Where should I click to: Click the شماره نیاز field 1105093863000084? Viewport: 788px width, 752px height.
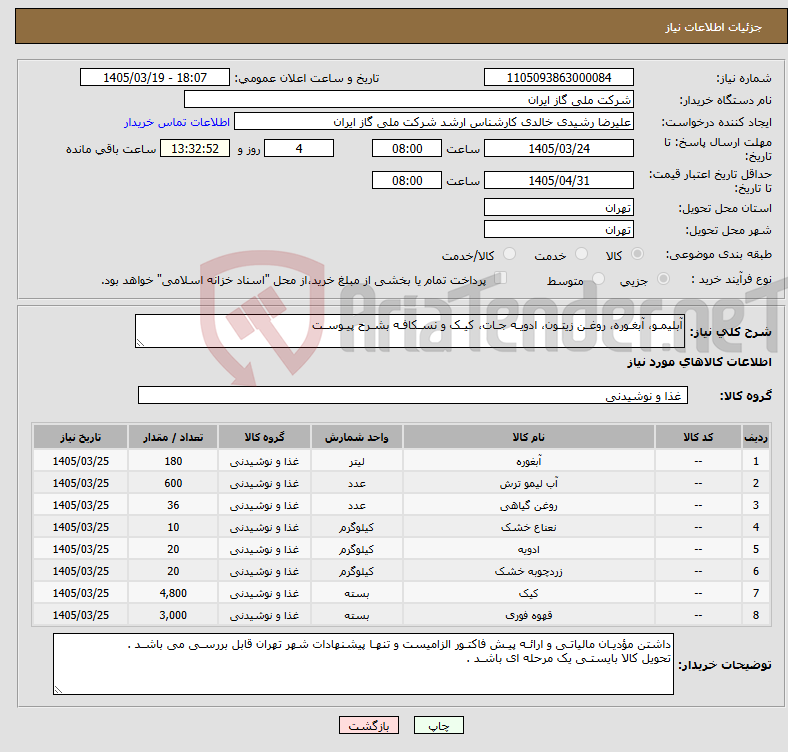pos(558,77)
